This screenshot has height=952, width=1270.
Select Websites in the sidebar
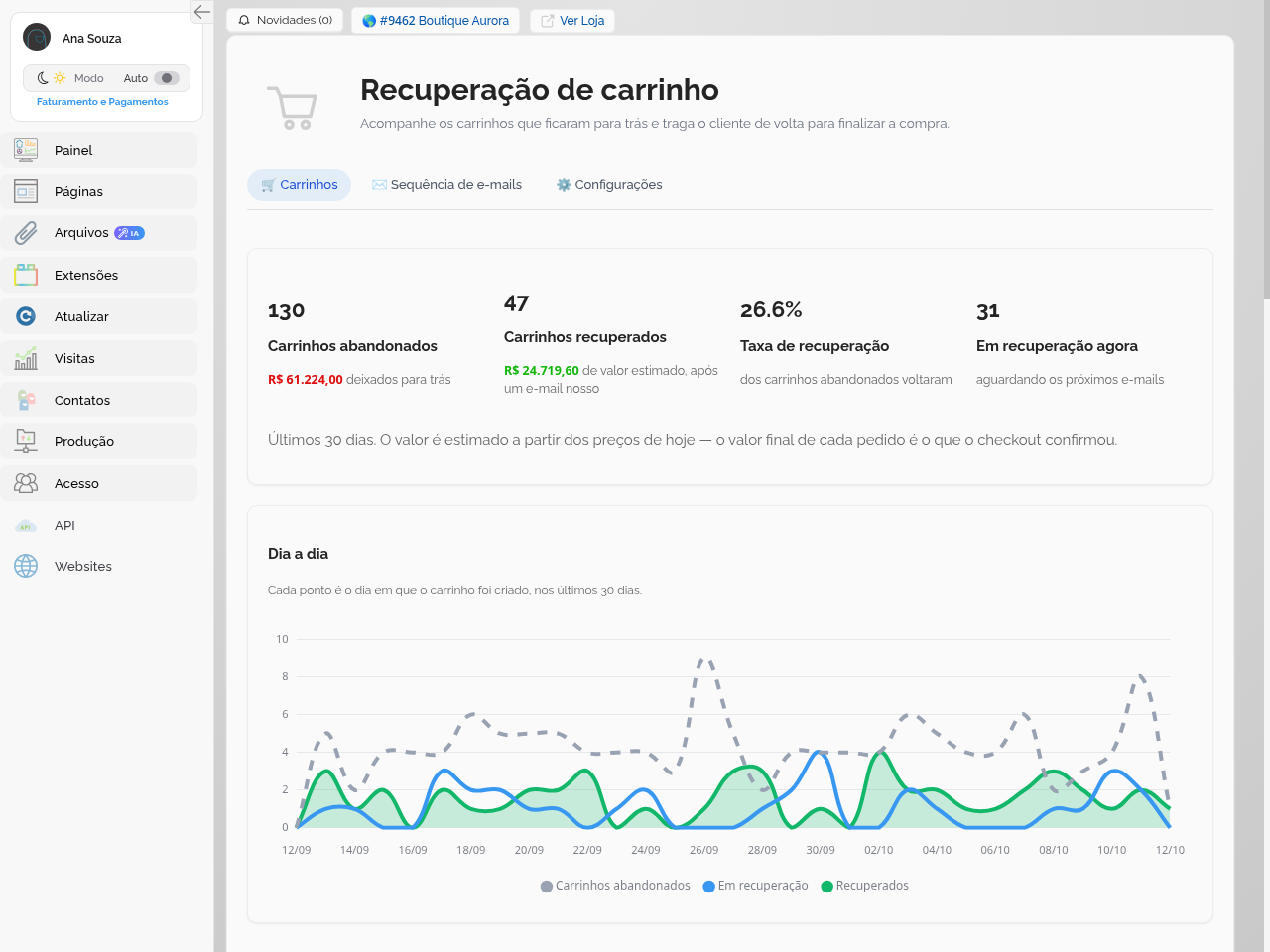pos(99,566)
